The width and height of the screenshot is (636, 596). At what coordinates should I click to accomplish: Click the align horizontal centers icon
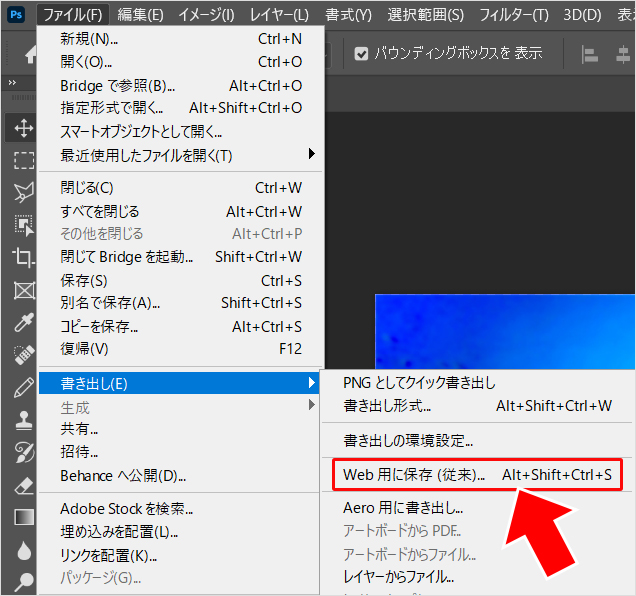[623, 54]
